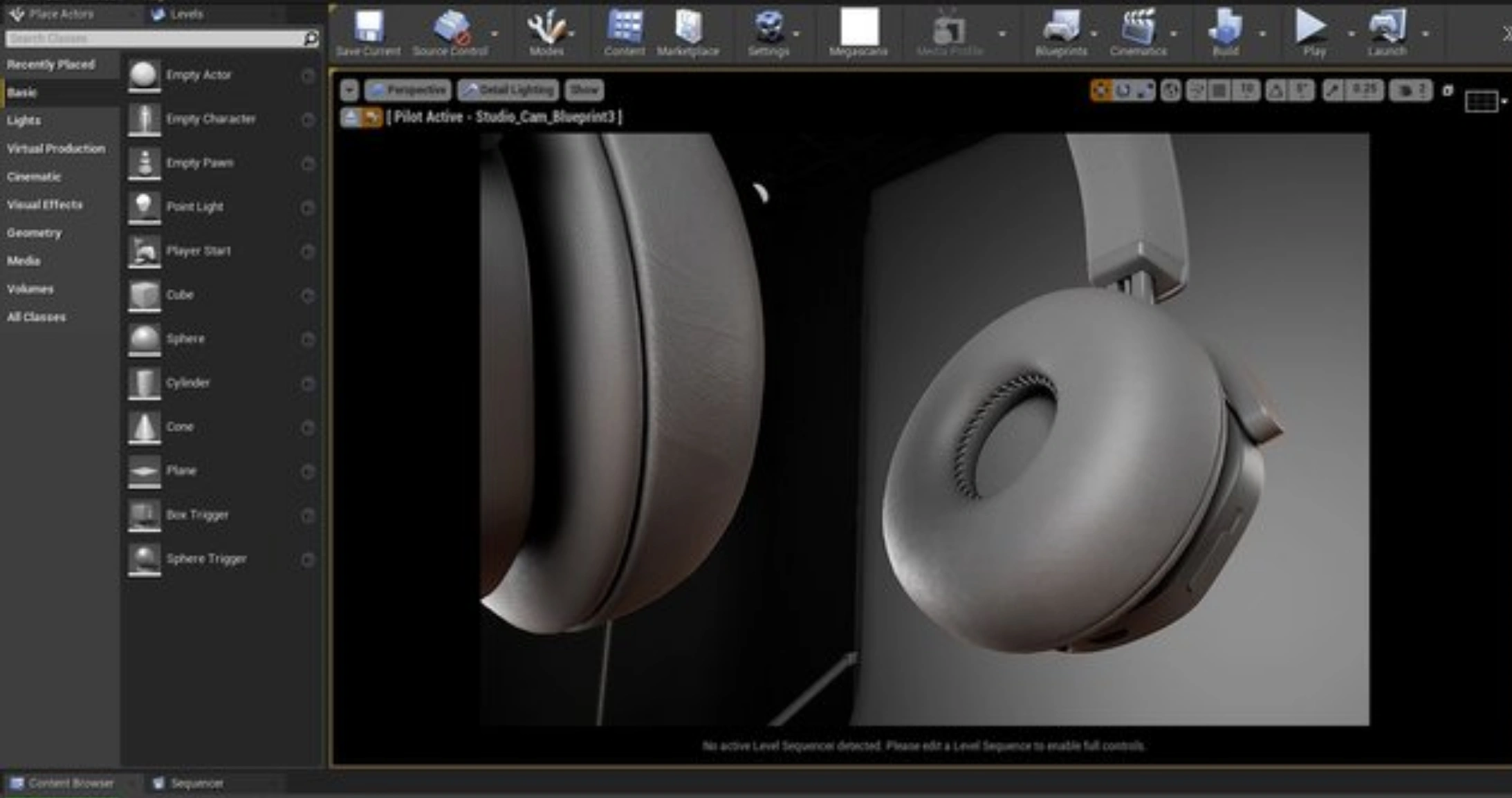Image resolution: width=1512 pixels, height=798 pixels.
Task: Click info circle beside Empty Actor
Action: point(308,75)
